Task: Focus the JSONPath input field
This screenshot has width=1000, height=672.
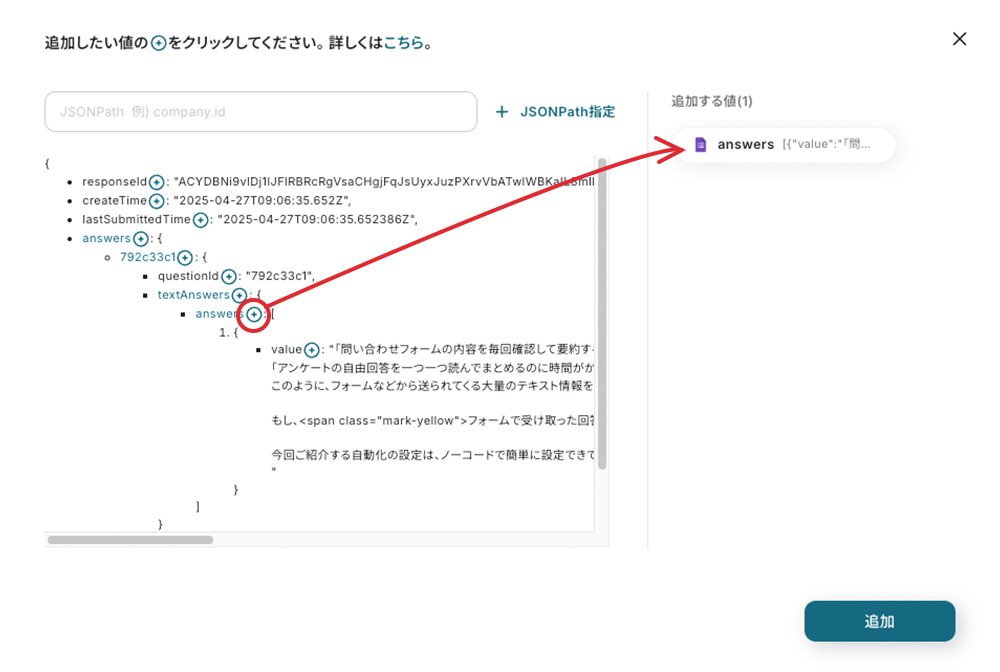Action: tap(261, 112)
